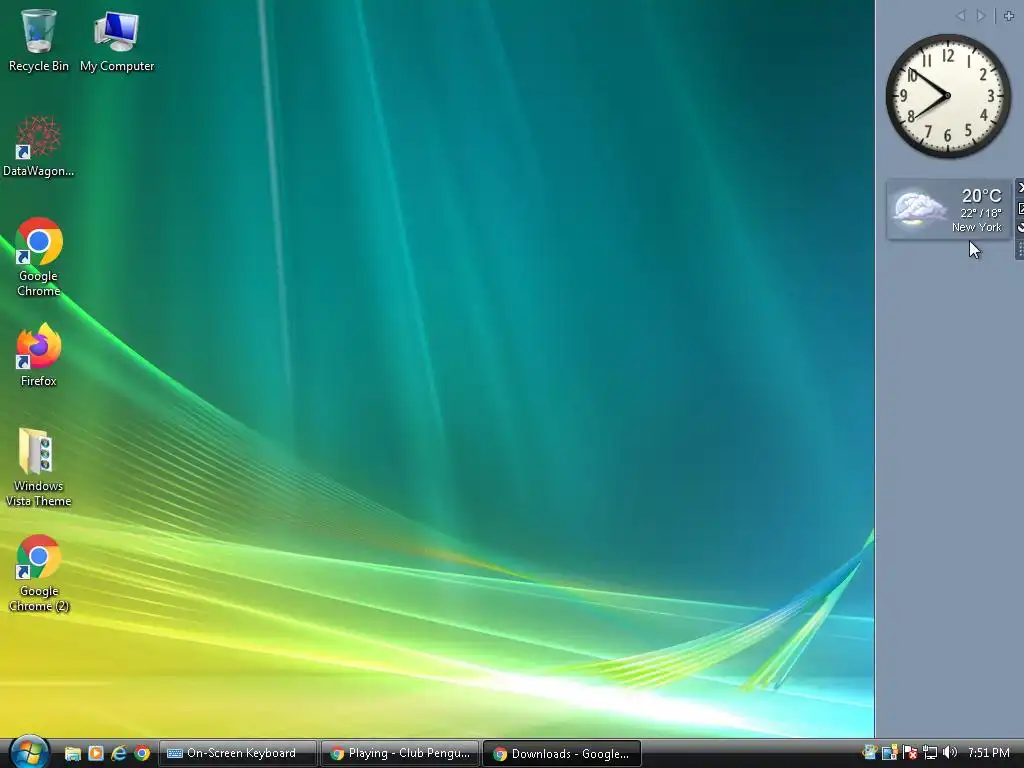Click the 20°C temperature reading
The width and height of the screenshot is (1024, 768).
pyautogui.click(x=981, y=195)
